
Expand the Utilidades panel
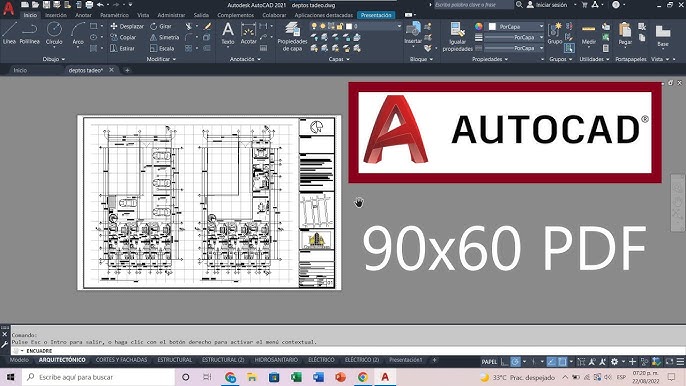pos(594,59)
